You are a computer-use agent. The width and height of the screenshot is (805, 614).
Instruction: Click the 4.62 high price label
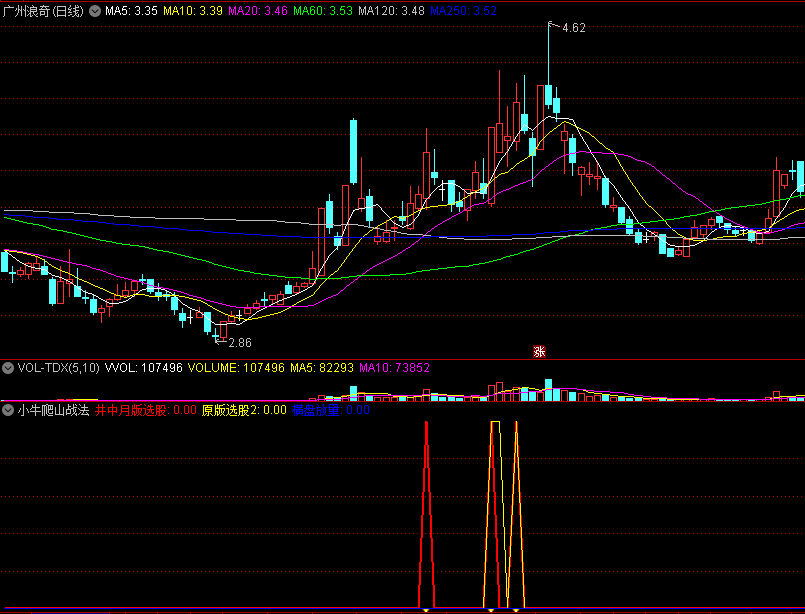point(574,28)
